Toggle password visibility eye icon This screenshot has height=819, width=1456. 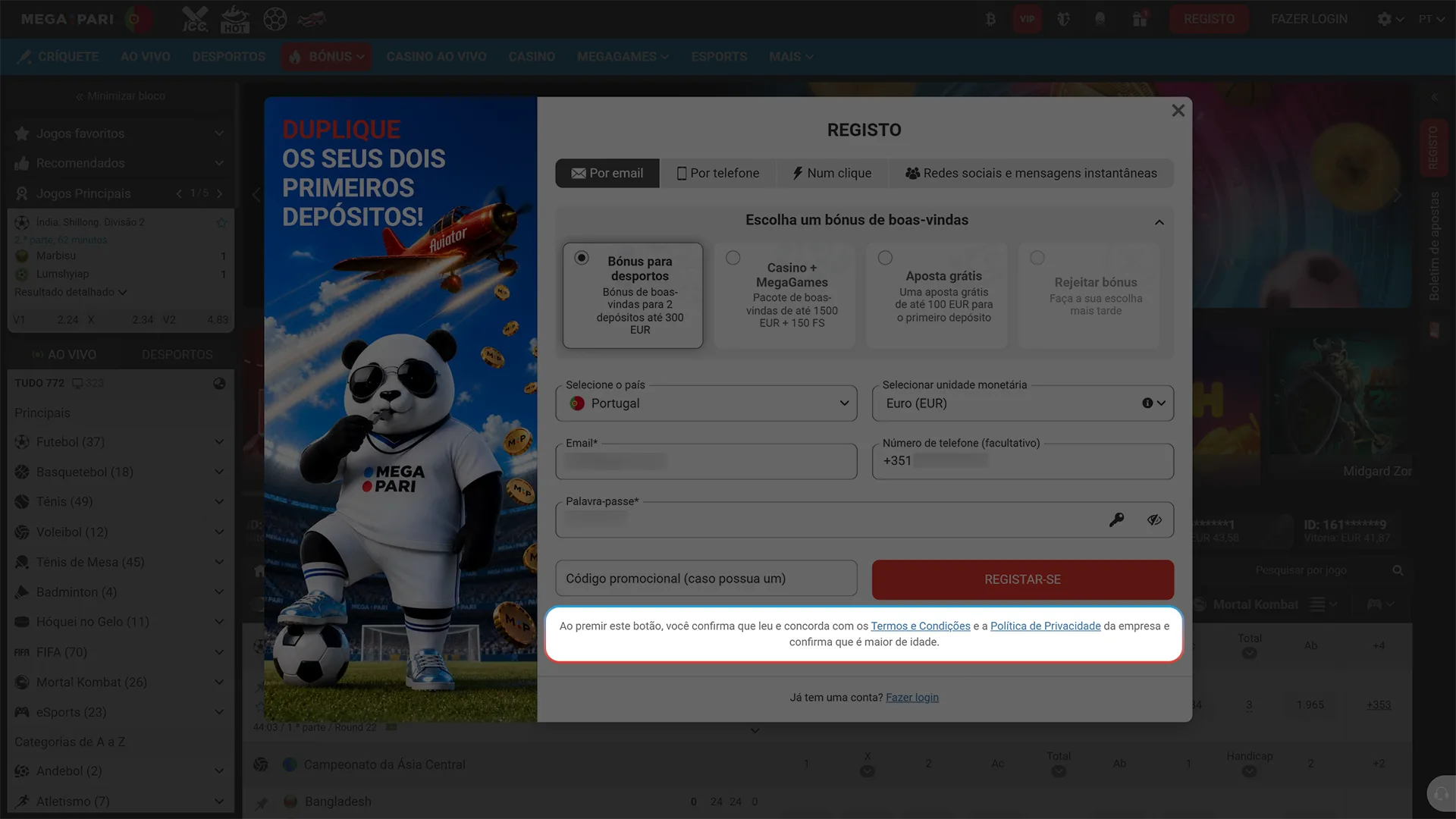[1154, 519]
